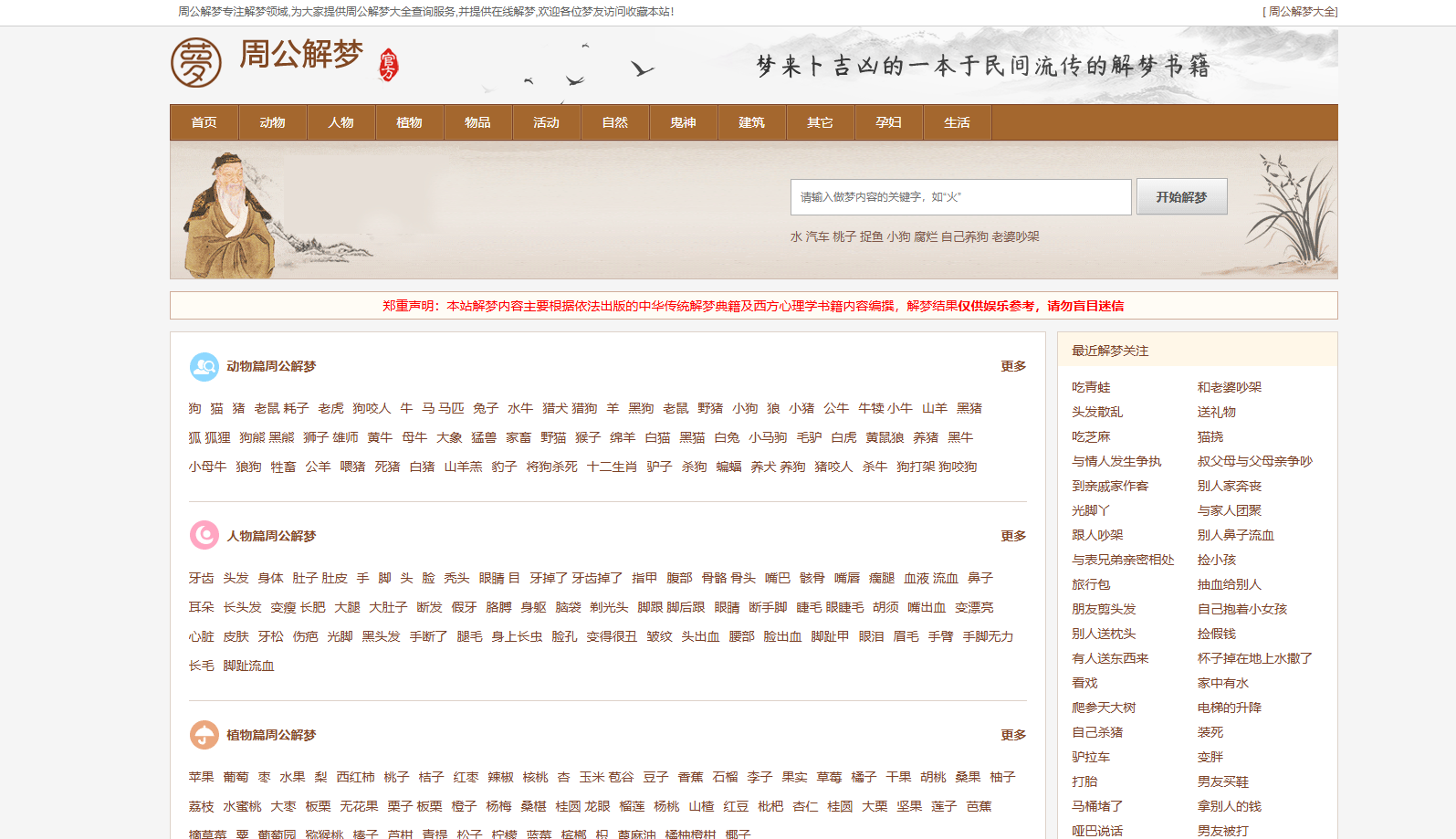This screenshot has height=839, width=1456.
Task: Click the 蝙蝠 animal link
Action: coord(729,467)
